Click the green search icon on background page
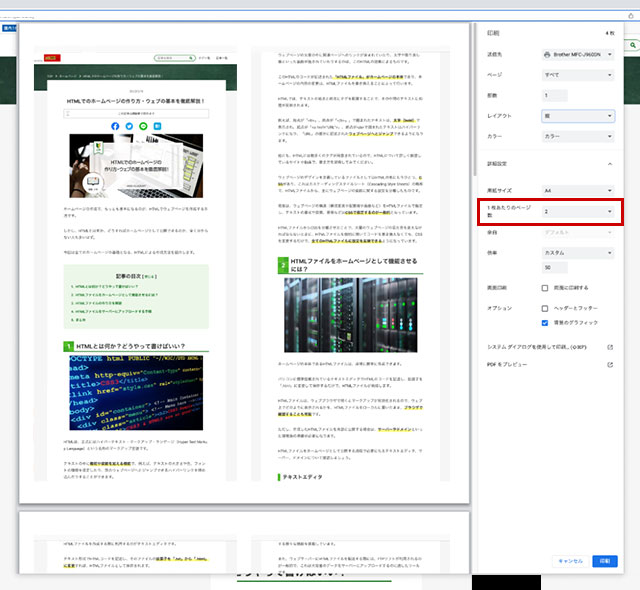 tap(633, 45)
